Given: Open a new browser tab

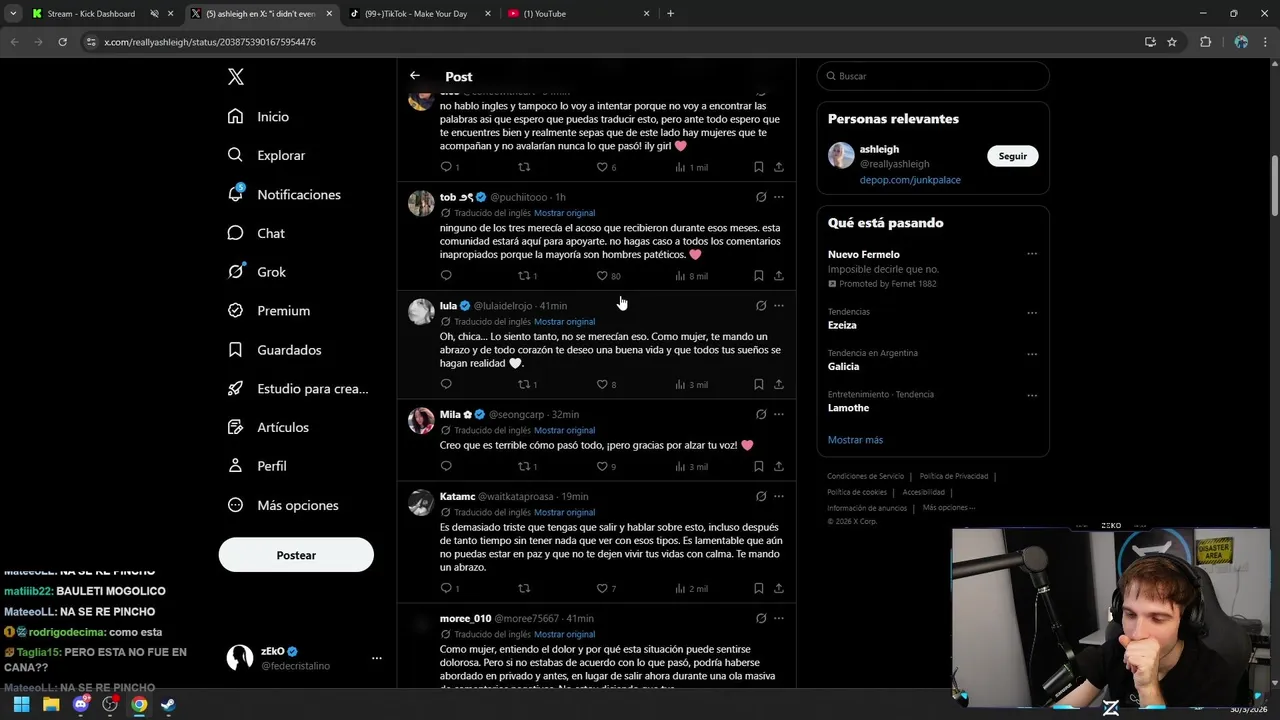Looking at the screenshot, I should click(x=670, y=14).
